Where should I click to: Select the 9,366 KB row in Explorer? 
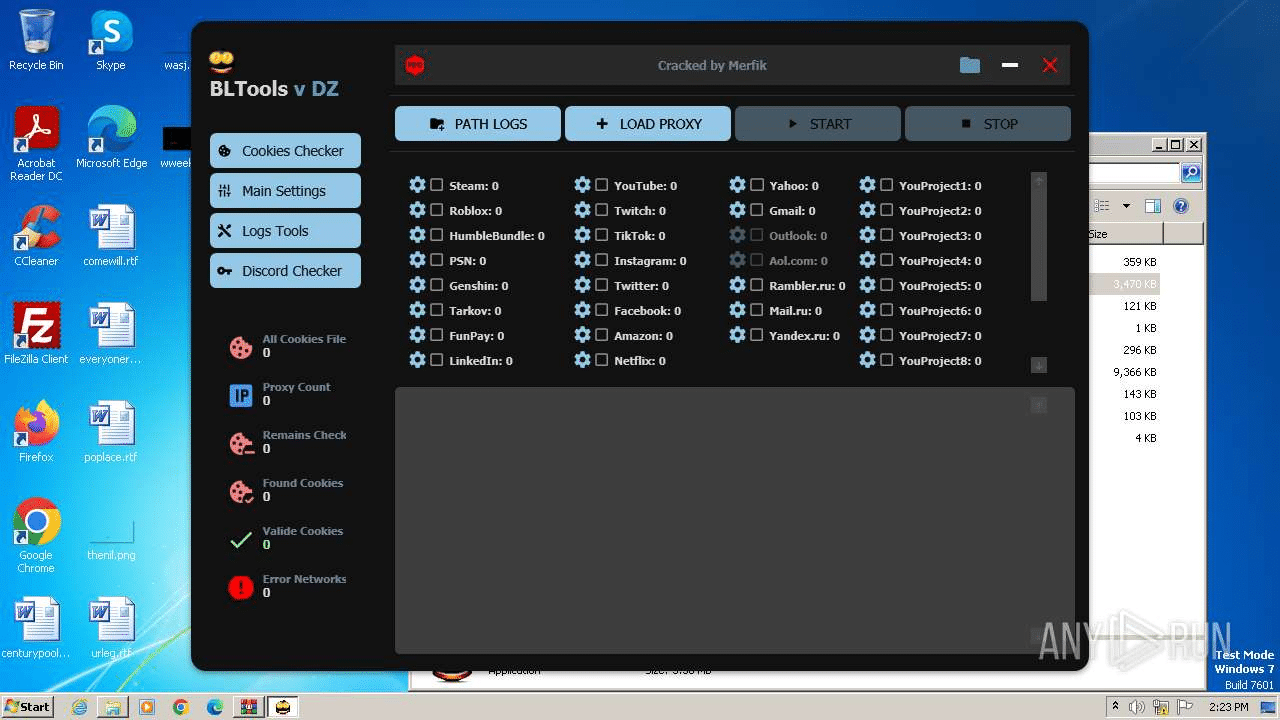coord(1134,372)
